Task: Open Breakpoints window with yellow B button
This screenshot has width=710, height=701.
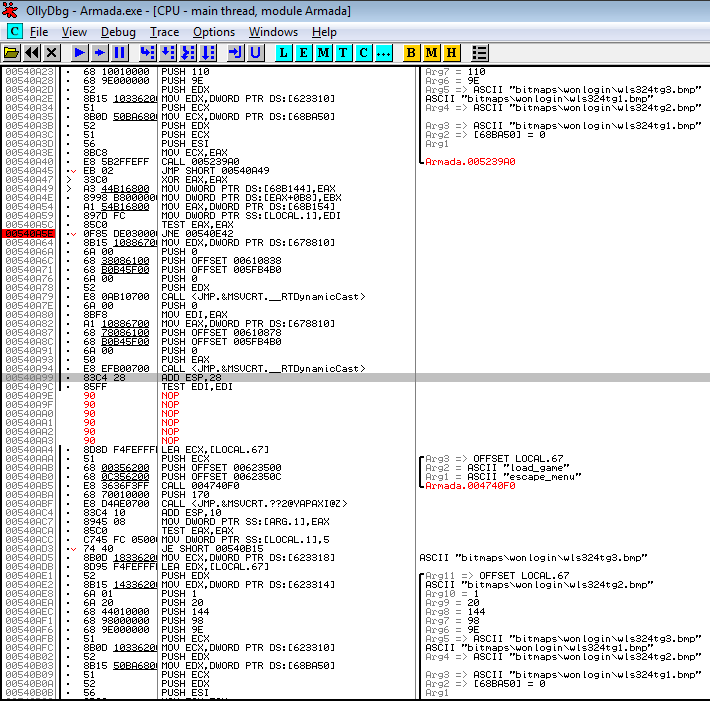Action: [x=411, y=53]
